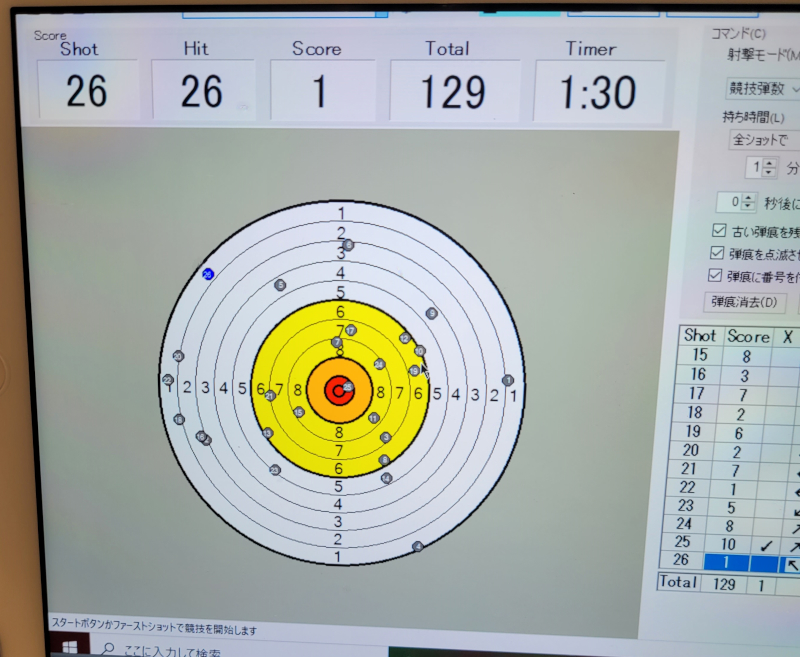Click shot marker 21 in the yellow zone

coord(270,395)
